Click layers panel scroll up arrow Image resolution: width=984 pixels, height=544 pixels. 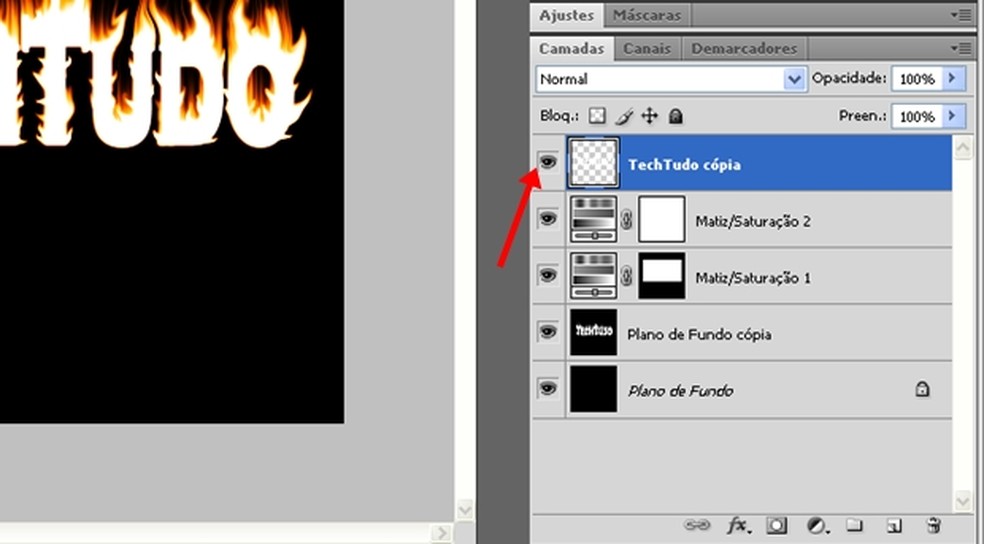pyautogui.click(x=963, y=149)
